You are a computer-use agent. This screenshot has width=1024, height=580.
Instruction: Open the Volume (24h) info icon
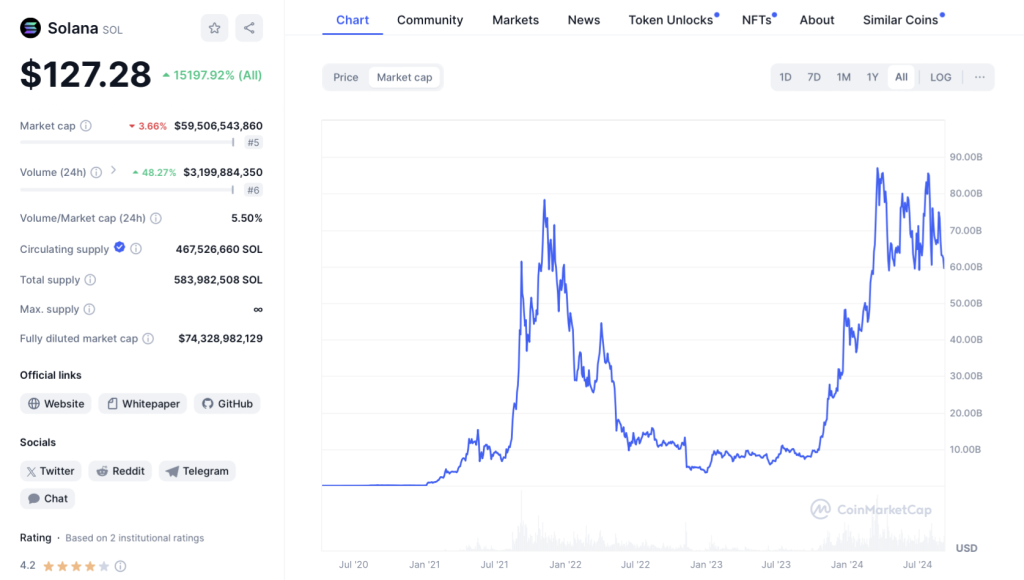pos(96,172)
